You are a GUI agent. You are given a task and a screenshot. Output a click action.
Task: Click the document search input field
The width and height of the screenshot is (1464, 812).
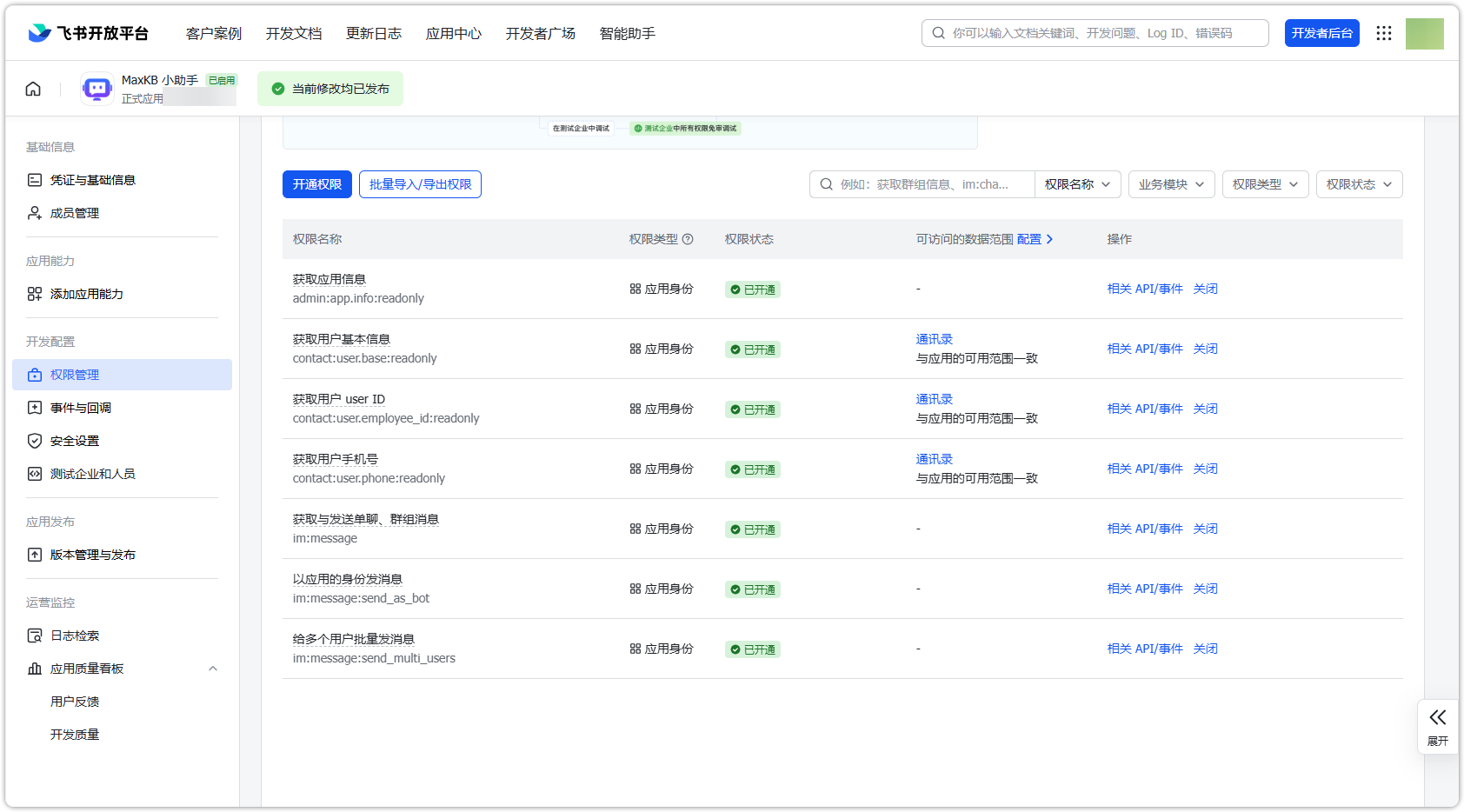[1095, 33]
